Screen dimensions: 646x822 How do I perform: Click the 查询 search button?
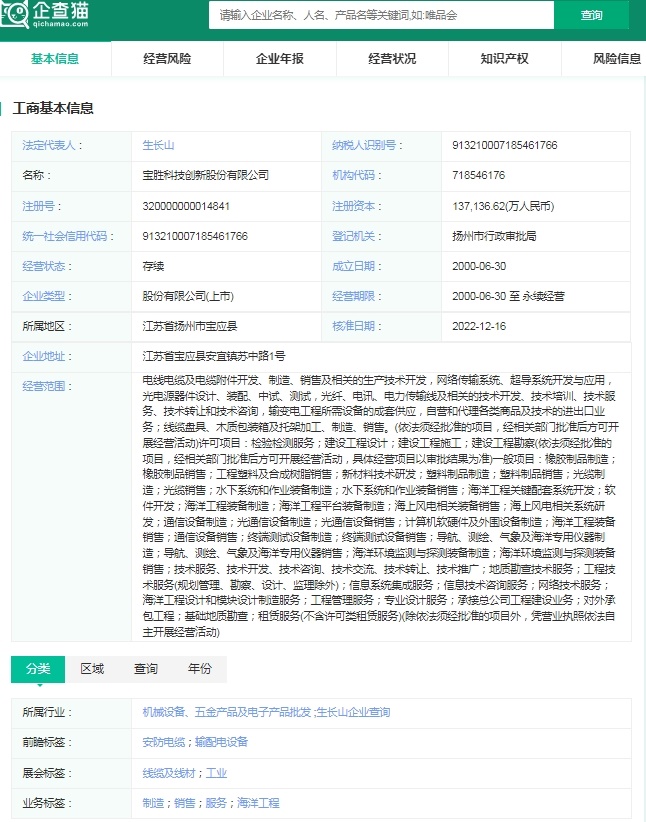click(591, 15)
